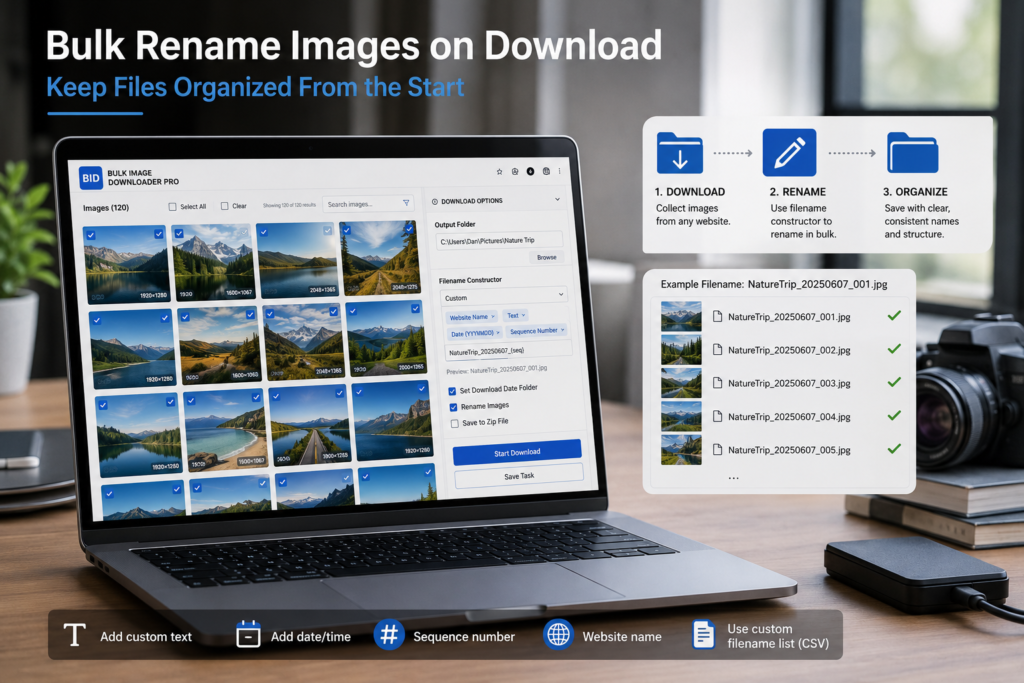Click green checkmark for NatureTrip_20250607_005.jpg
This screenshot has width=1024, height=683.
tap(894, 449)
